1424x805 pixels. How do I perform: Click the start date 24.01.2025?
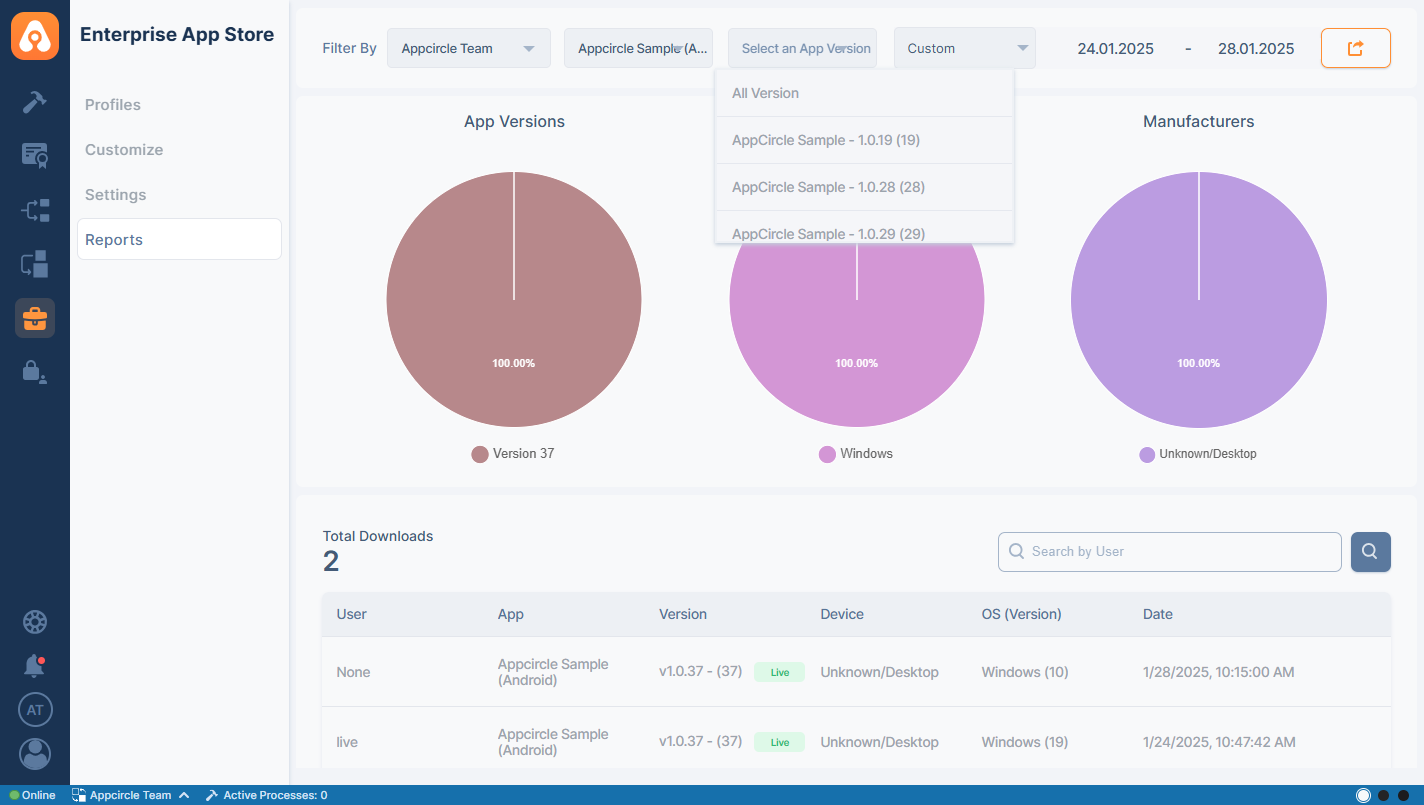[x=1115, y=48]
